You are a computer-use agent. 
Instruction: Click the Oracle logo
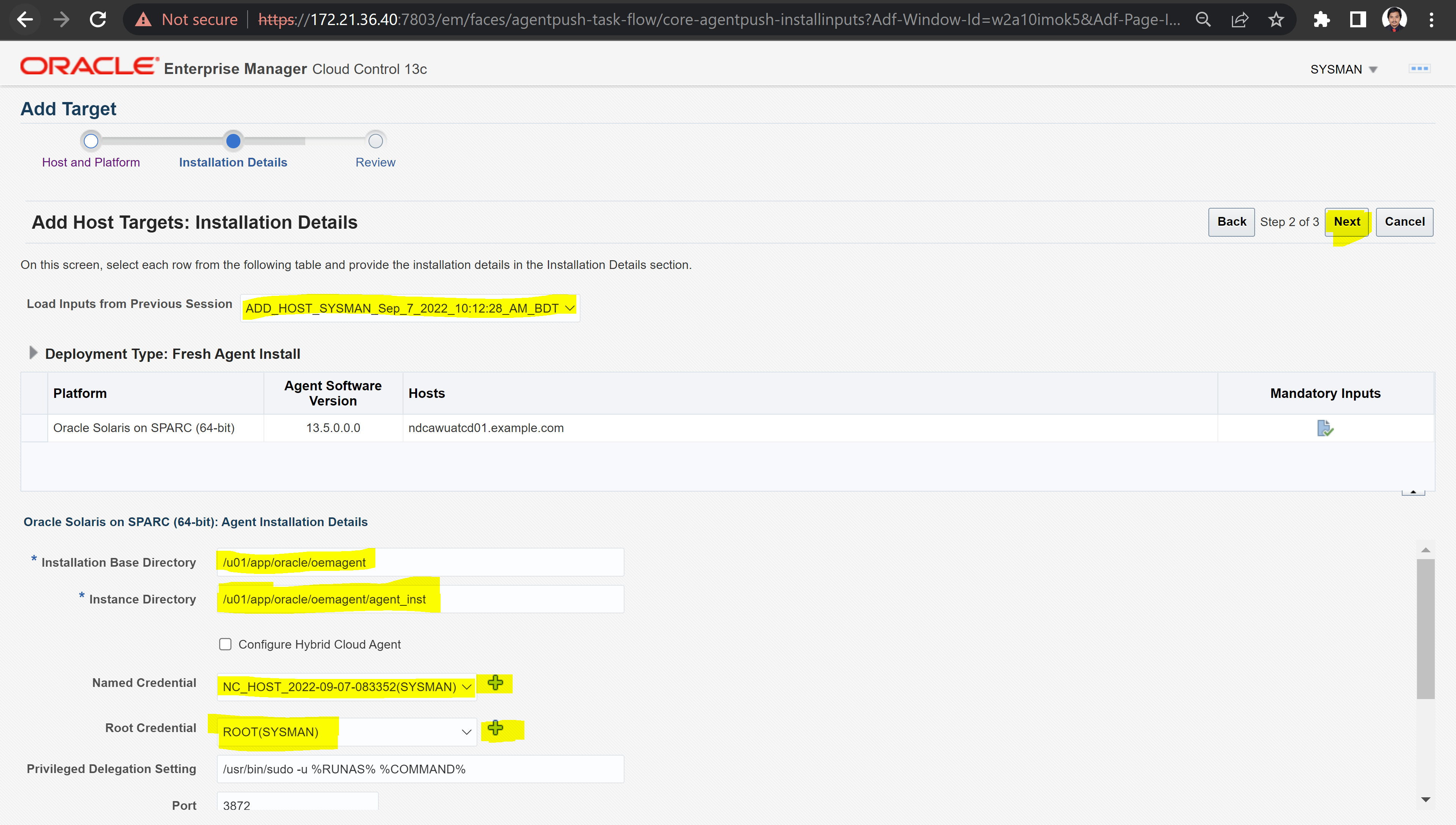click(89, 66)
